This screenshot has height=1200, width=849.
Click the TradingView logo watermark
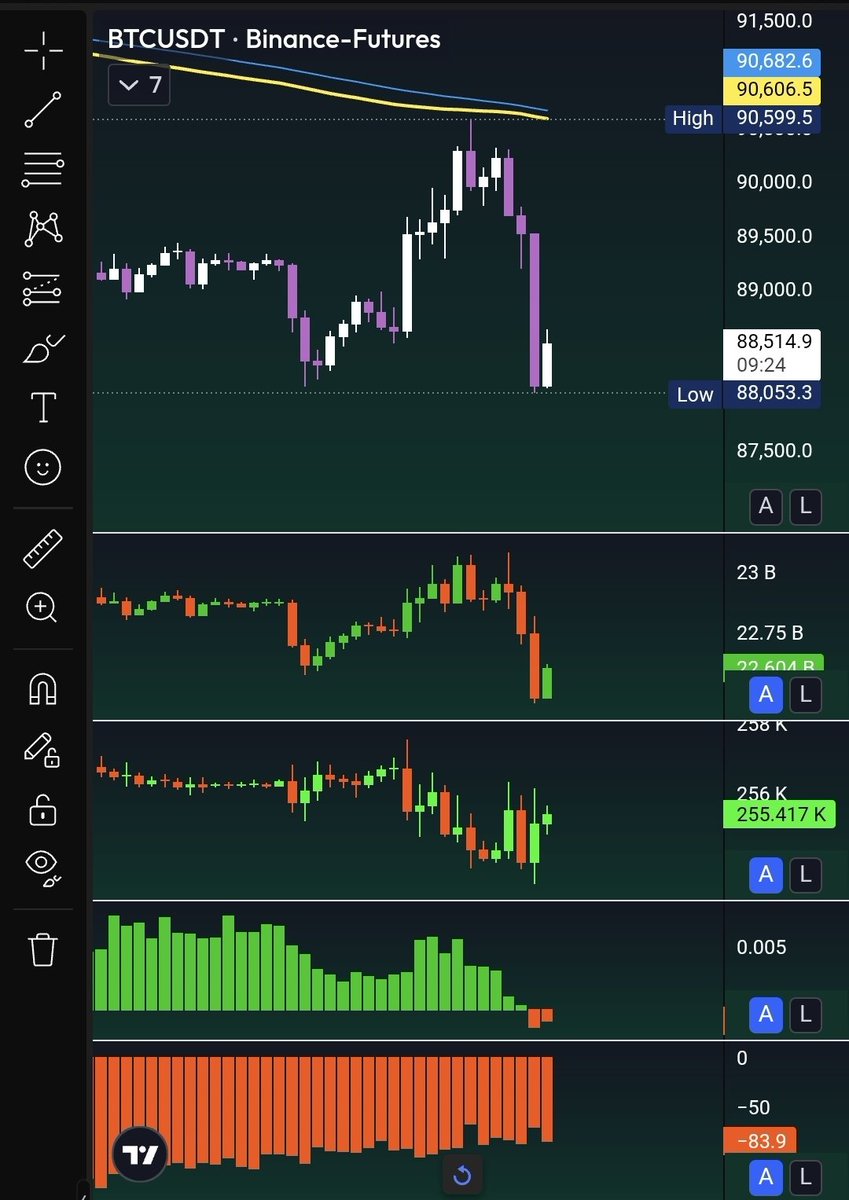139,1155
